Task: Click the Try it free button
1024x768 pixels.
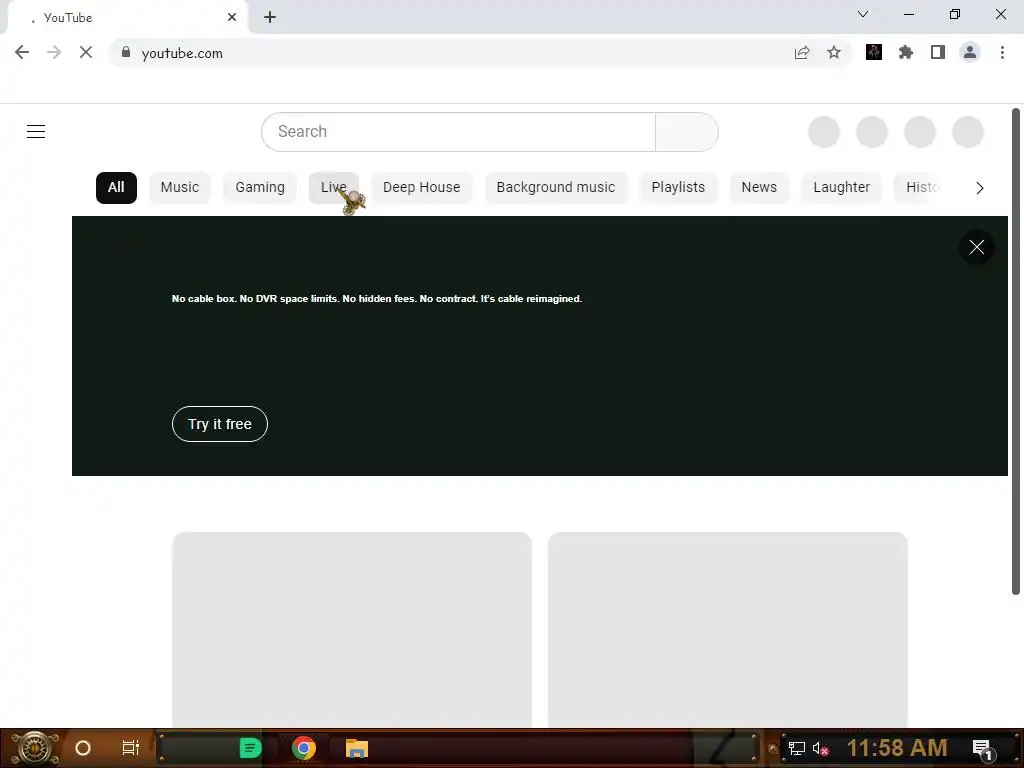Action: pos(220,424)
